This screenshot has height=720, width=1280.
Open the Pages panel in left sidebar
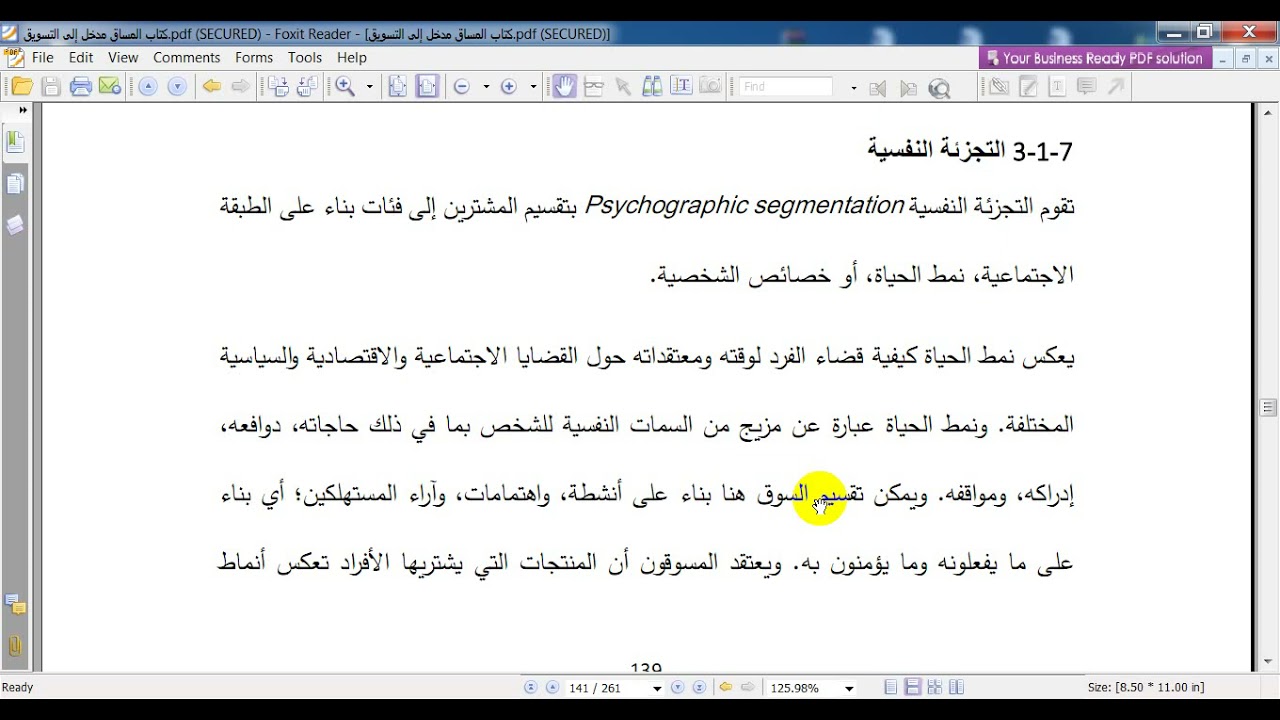pos(15,184)
